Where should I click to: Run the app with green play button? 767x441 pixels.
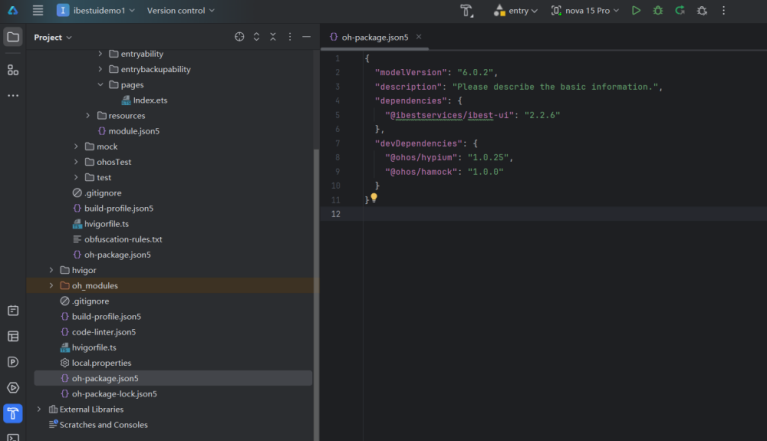[636, 10]
